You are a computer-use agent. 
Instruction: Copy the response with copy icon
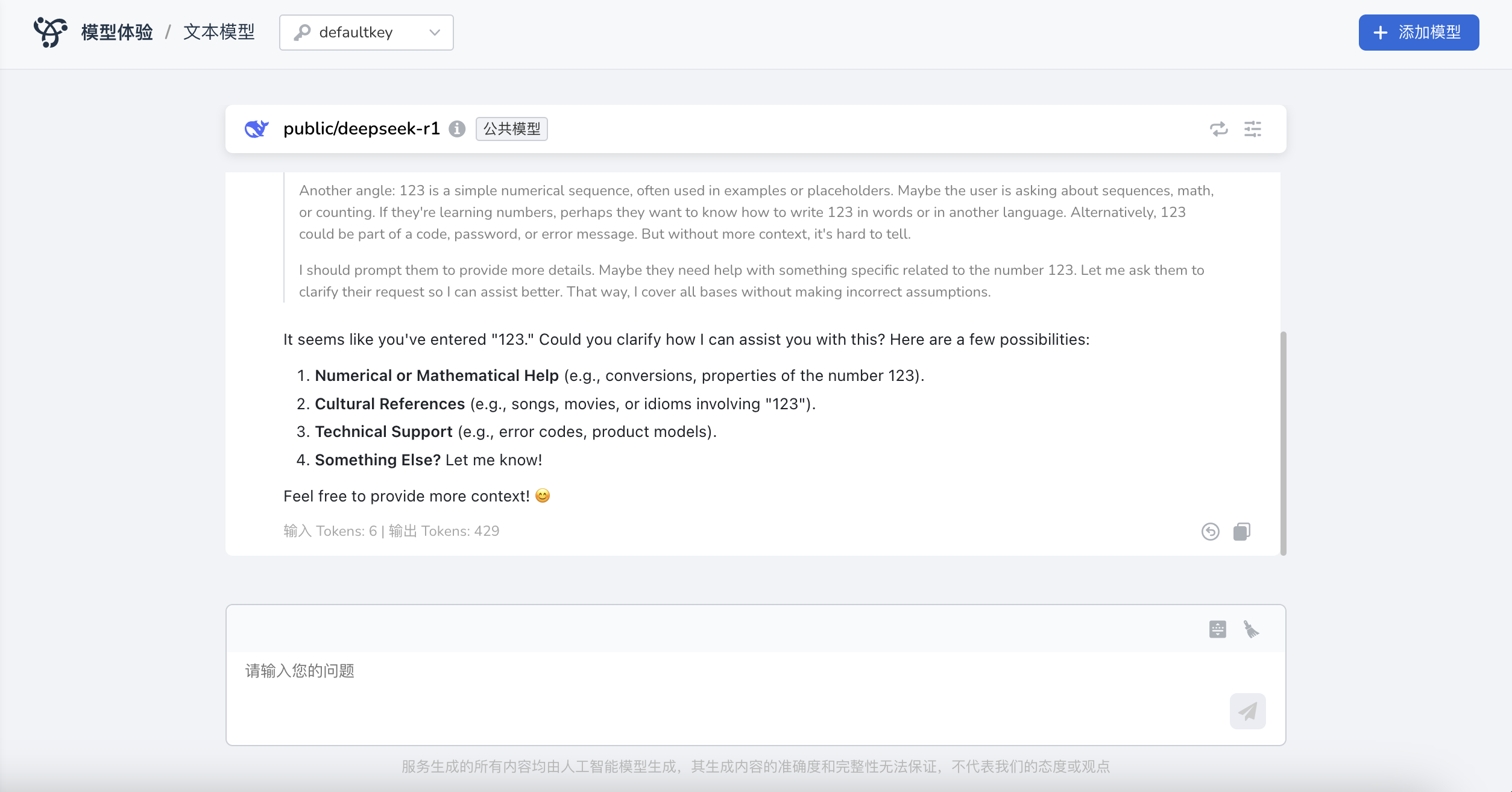1242,532
